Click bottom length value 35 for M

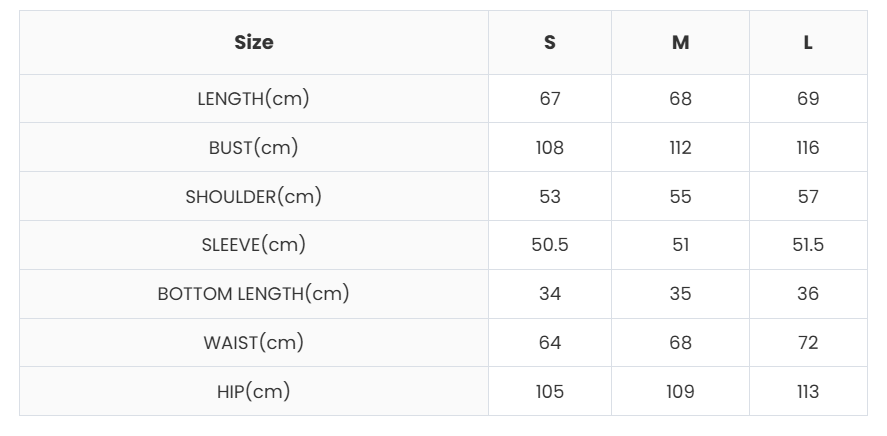pyautogui.click(x=680, y=294)
